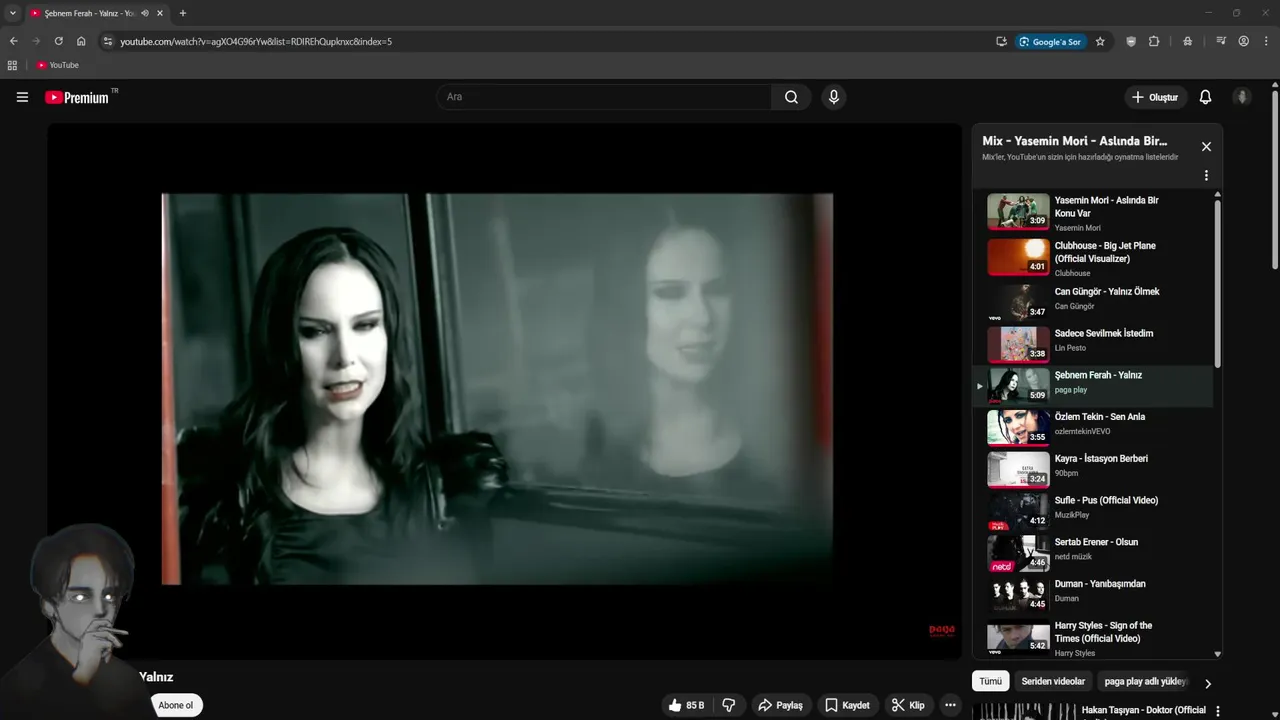The width and height of the screenshot is (1280, 720).
Task: Click the video player to pause
Action: 504,390
